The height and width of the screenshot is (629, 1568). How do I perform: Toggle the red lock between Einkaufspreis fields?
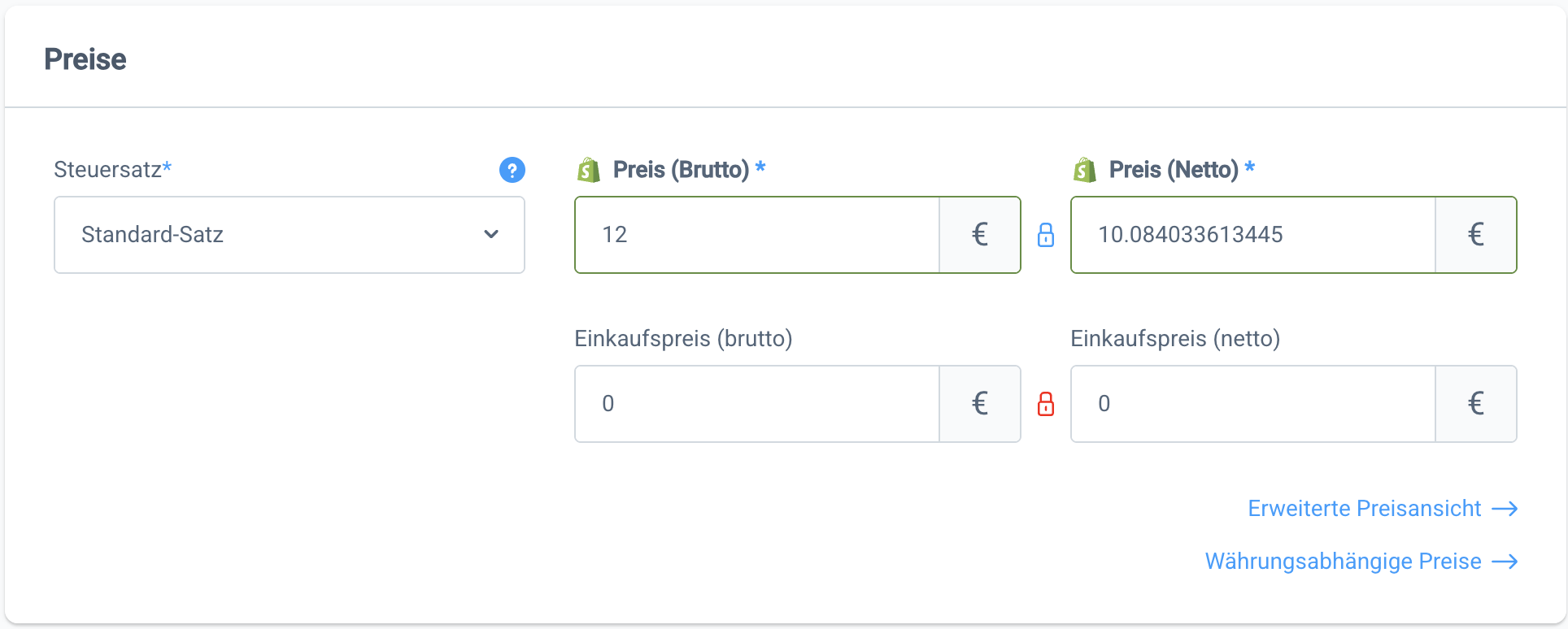(1046, 404)
